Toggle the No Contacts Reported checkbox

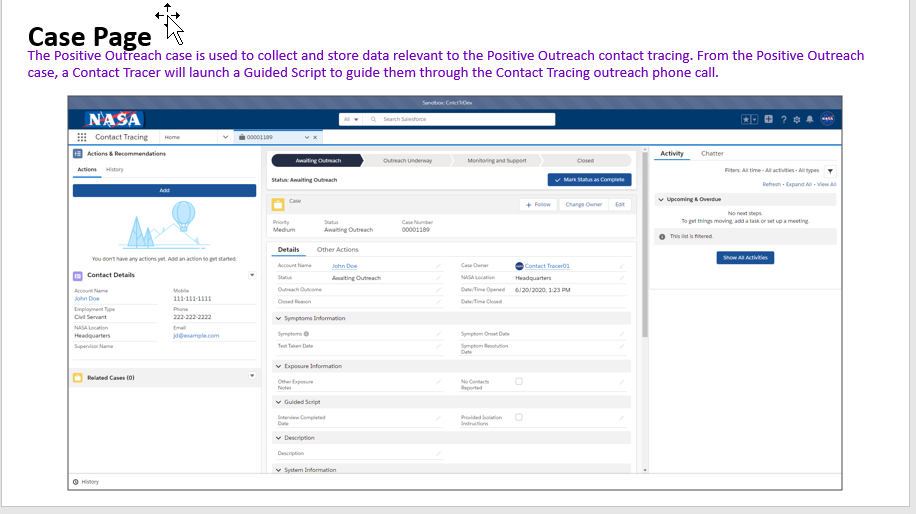519,381
